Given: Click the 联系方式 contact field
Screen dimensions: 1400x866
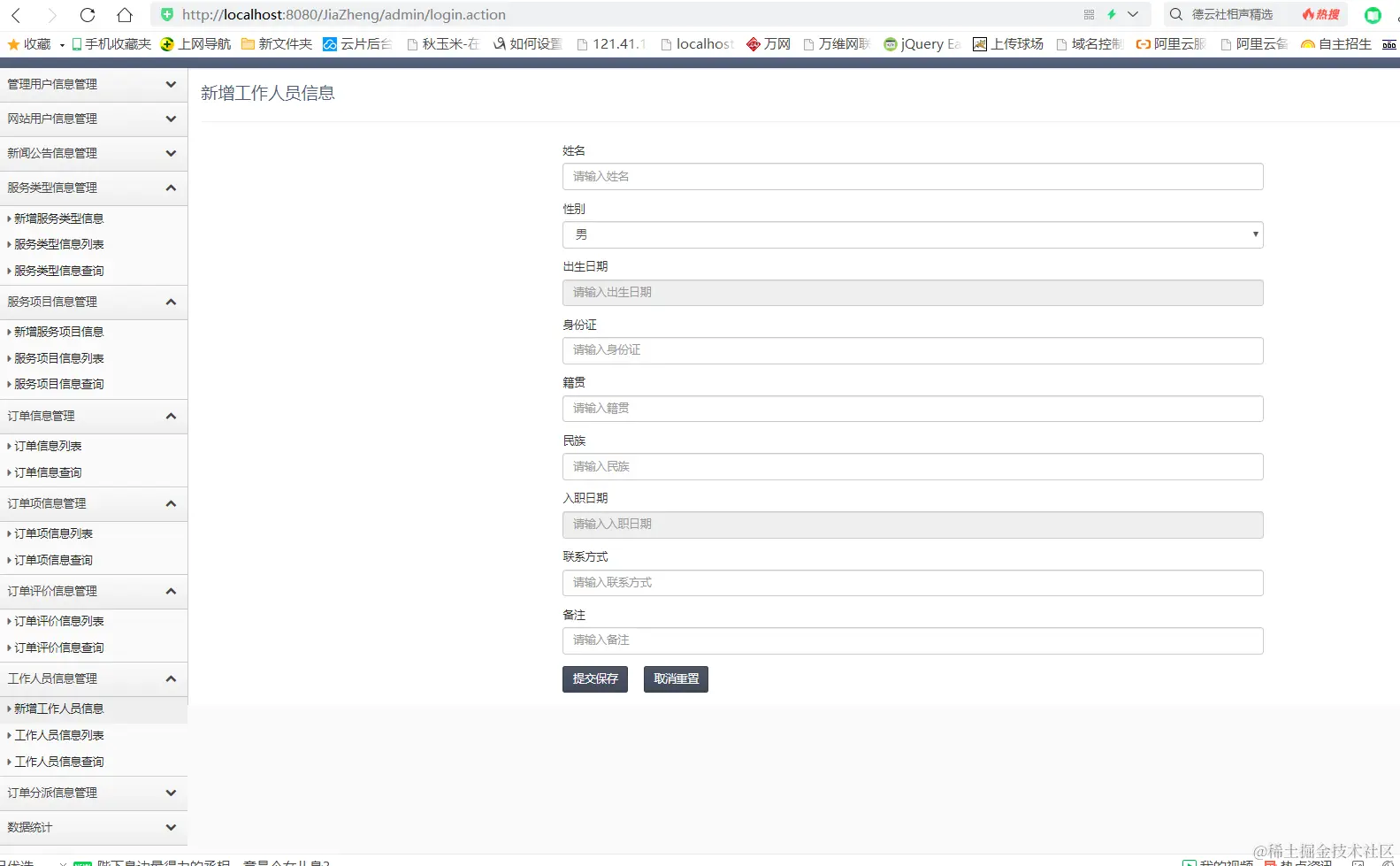Looking at the screenshot, I should tap(913, 583).
